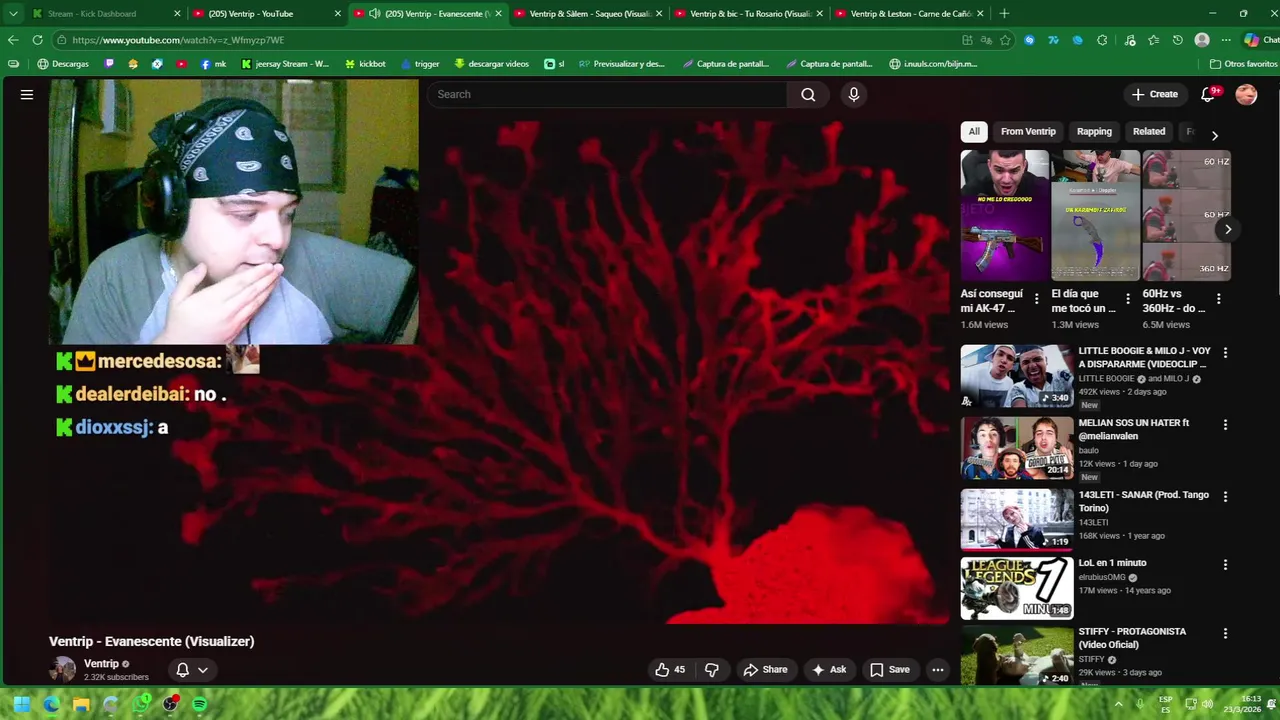Screen dimensions: 1280x720
Task: Open the tab search dropdown arrow
Action: tap(13, 13)
